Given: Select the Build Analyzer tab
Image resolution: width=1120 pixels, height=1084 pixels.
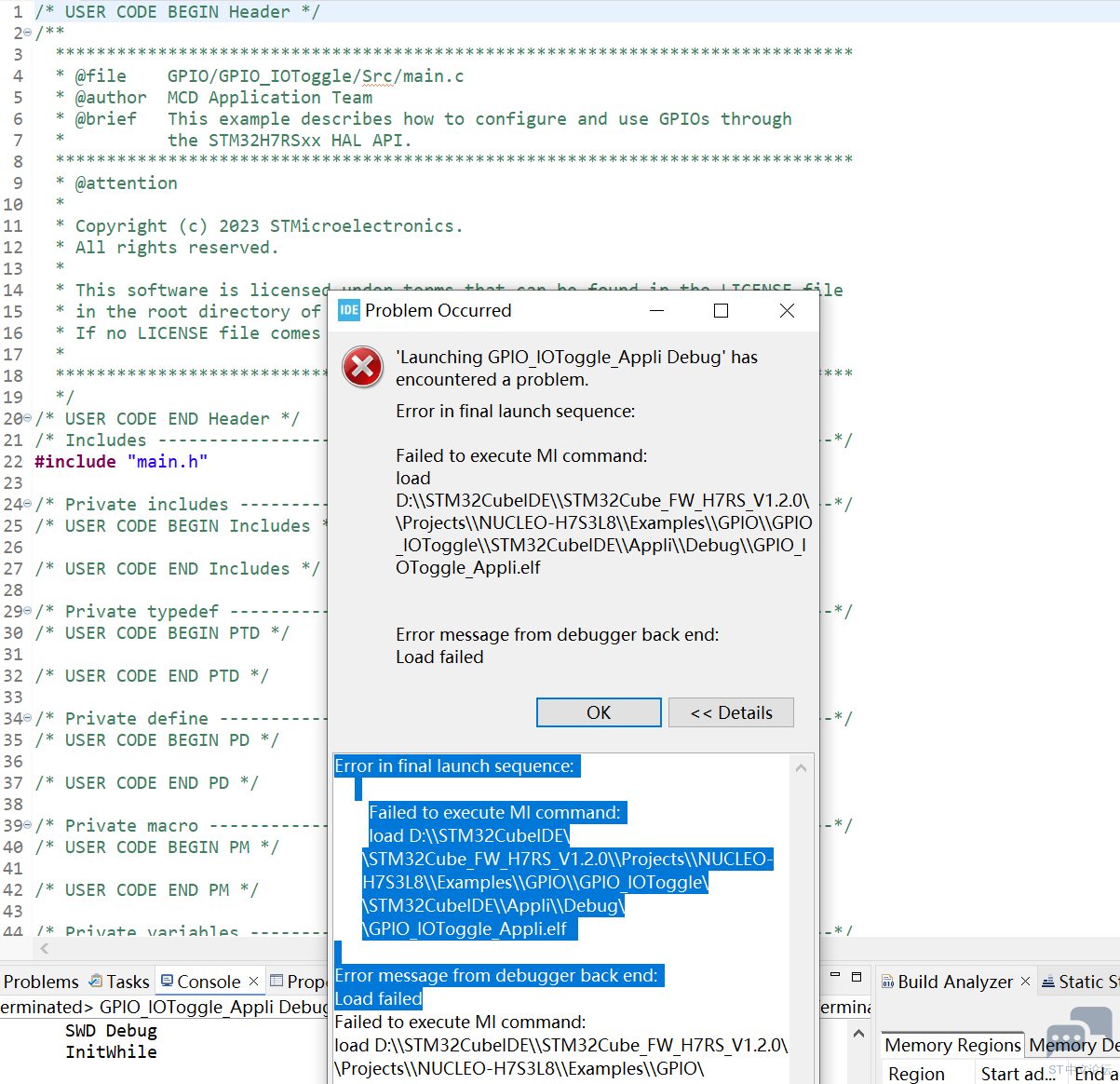Looking at the screenshot, I should 954,982.
